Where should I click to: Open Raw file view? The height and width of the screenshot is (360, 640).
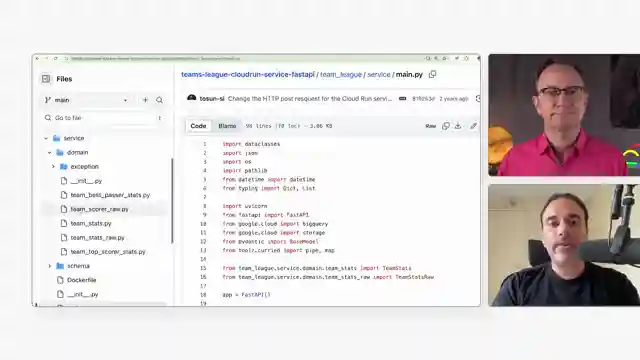[x=431, y=126]
